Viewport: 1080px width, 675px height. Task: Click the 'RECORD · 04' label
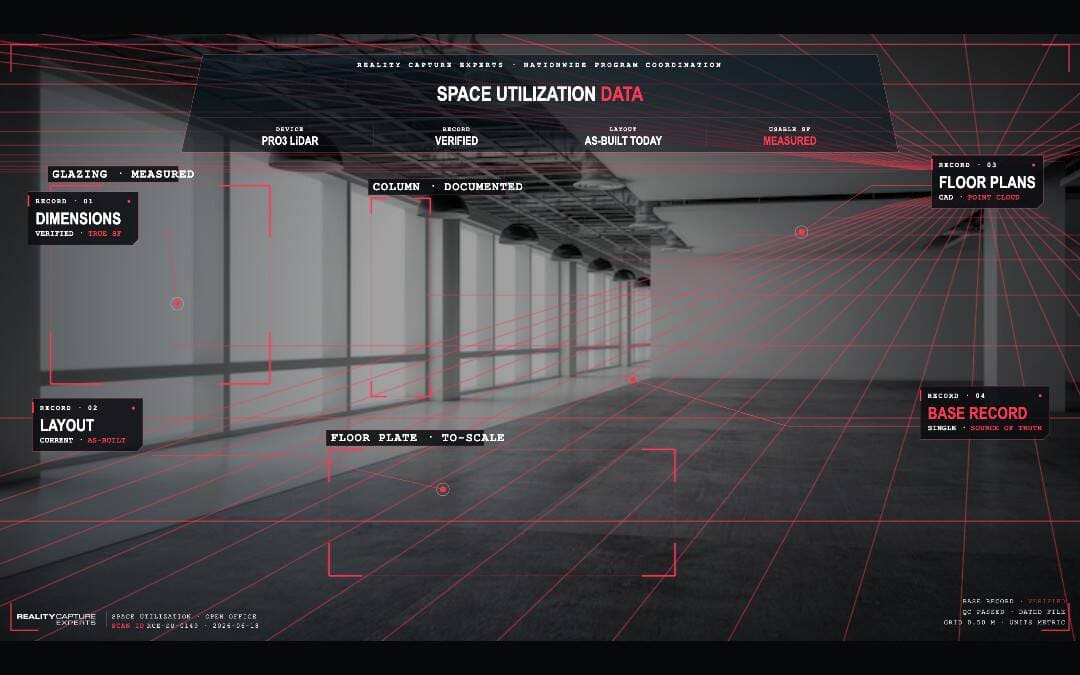coord(956,396)
